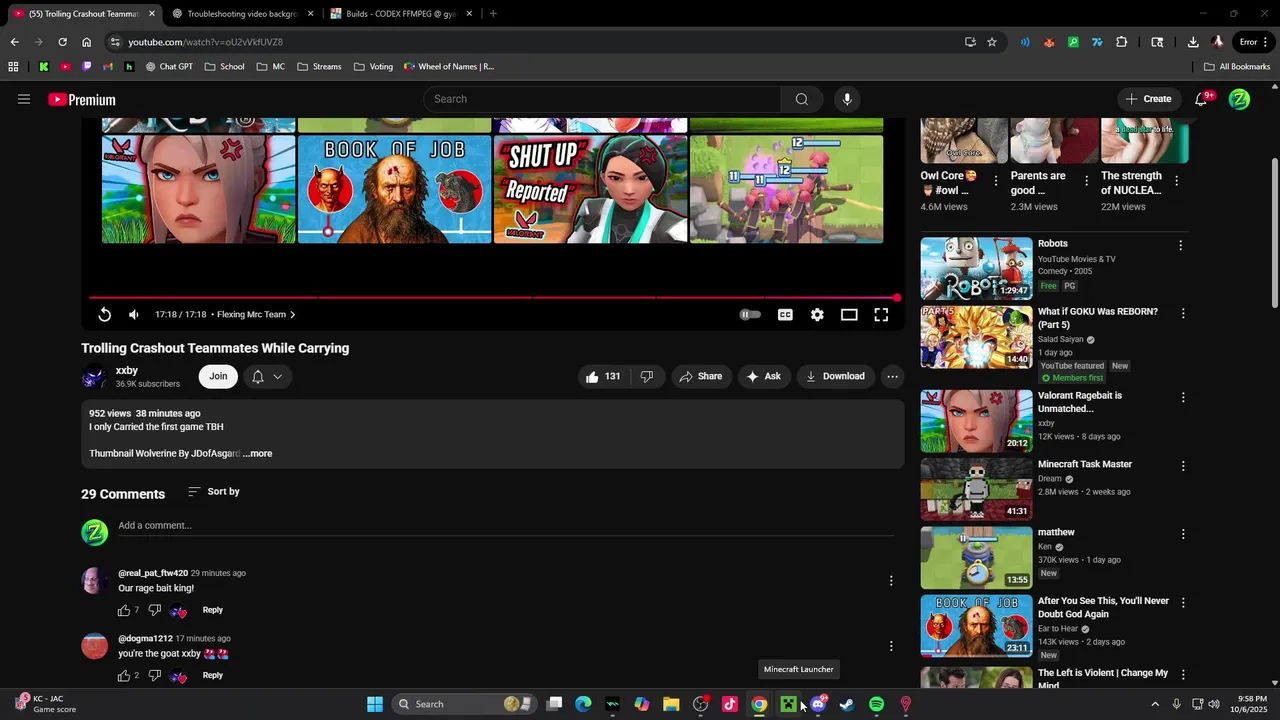Open Chrome downloads
Image resolution: width=1280 pixels, height=720 pixels.
(x=1193, y=42)
